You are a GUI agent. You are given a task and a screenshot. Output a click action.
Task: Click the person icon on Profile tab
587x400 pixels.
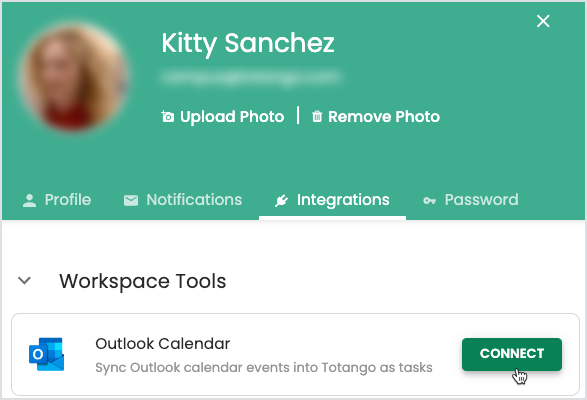[29, 200]
